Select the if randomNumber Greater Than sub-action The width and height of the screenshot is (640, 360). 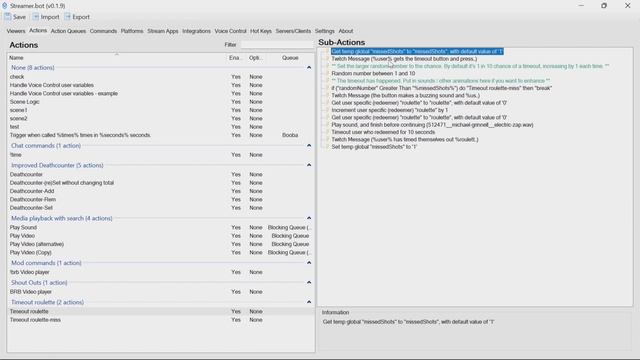pos(442,88)
